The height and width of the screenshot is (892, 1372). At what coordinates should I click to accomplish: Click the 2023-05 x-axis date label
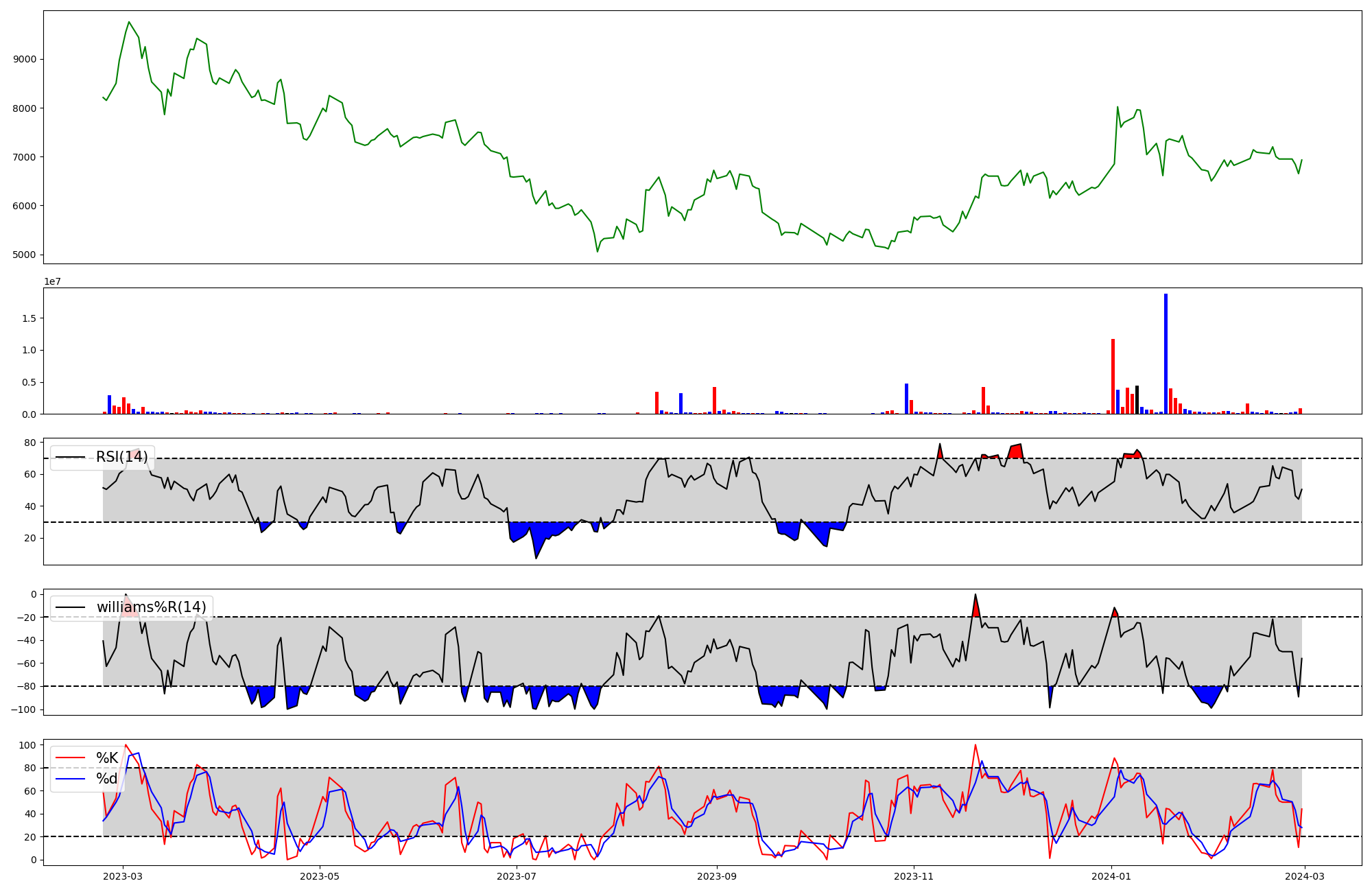pos(320,876)
